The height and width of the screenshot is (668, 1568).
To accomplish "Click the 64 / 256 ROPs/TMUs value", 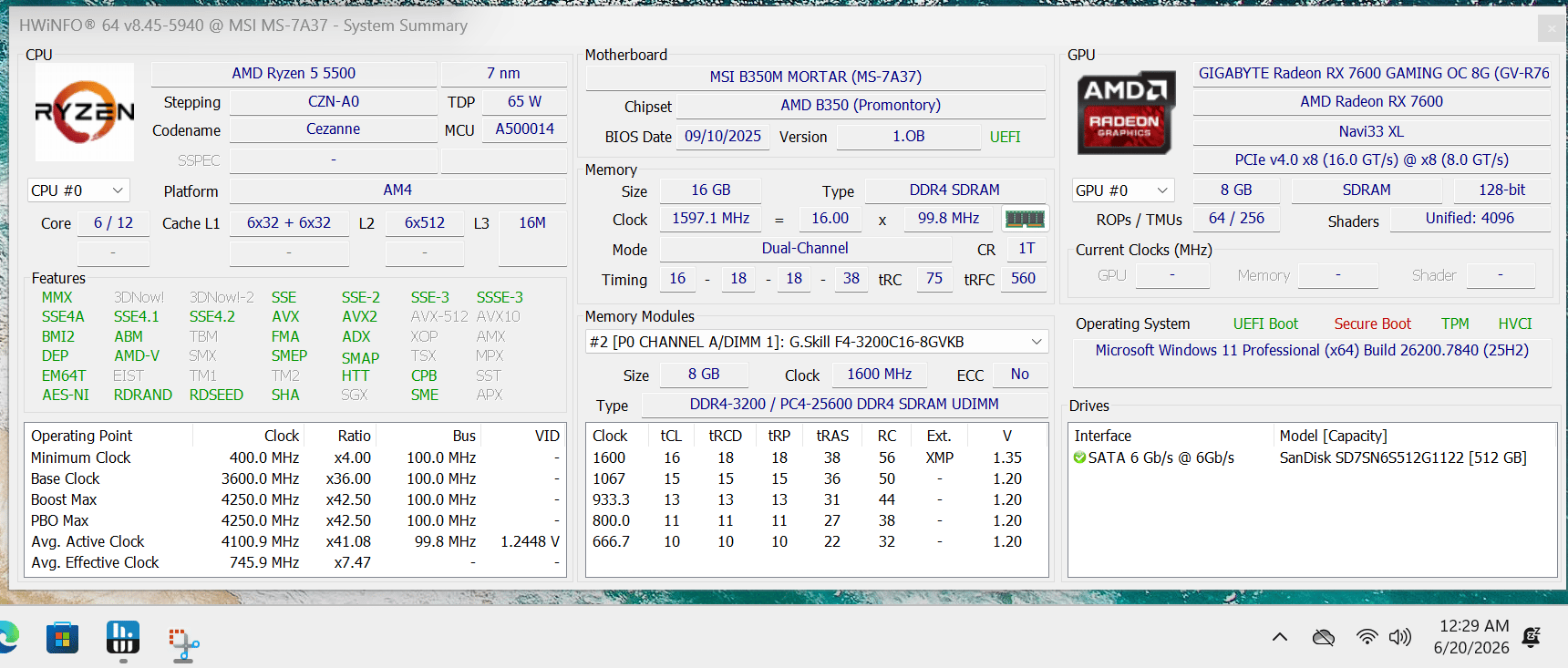I will [x=1236, y=219].
